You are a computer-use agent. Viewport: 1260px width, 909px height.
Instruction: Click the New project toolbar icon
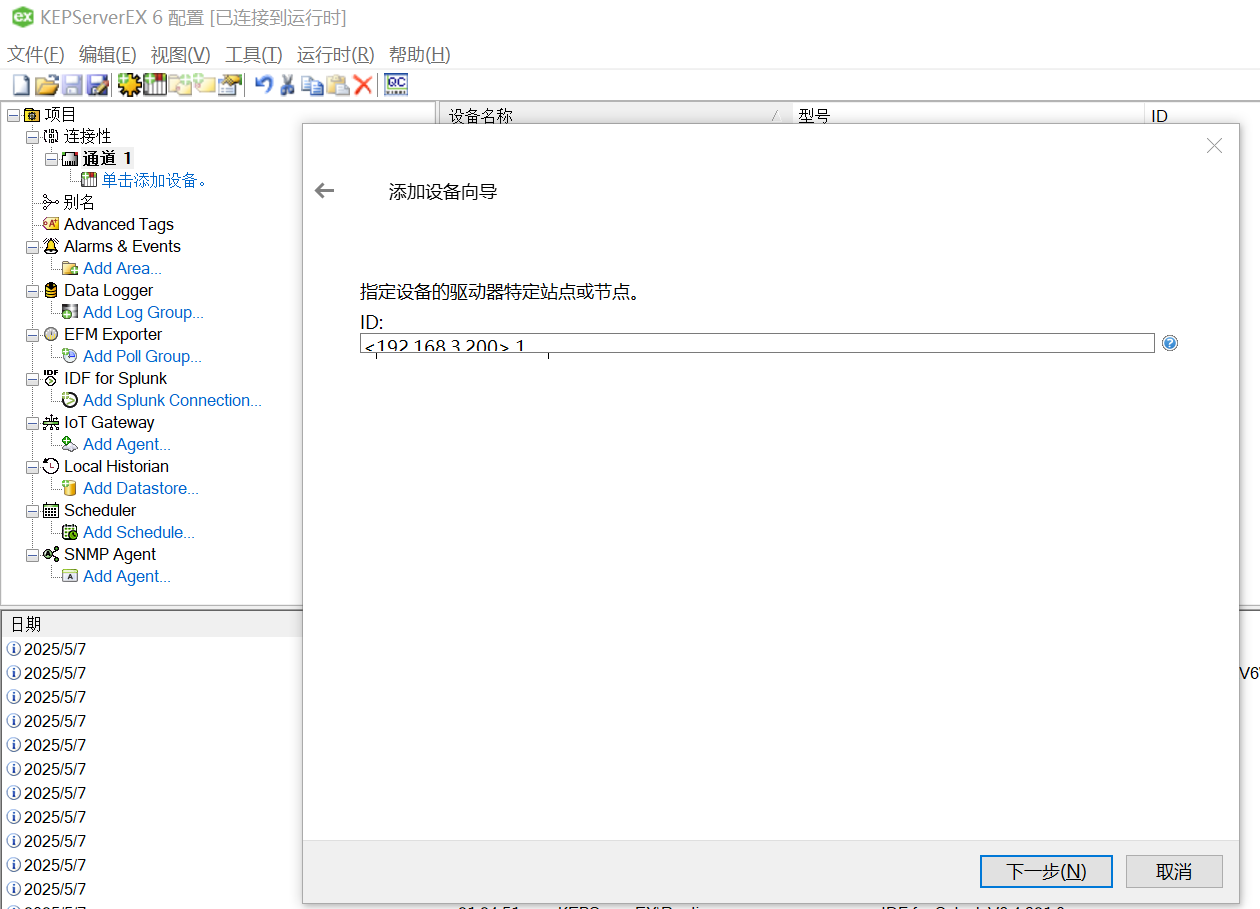click(20, 85)
